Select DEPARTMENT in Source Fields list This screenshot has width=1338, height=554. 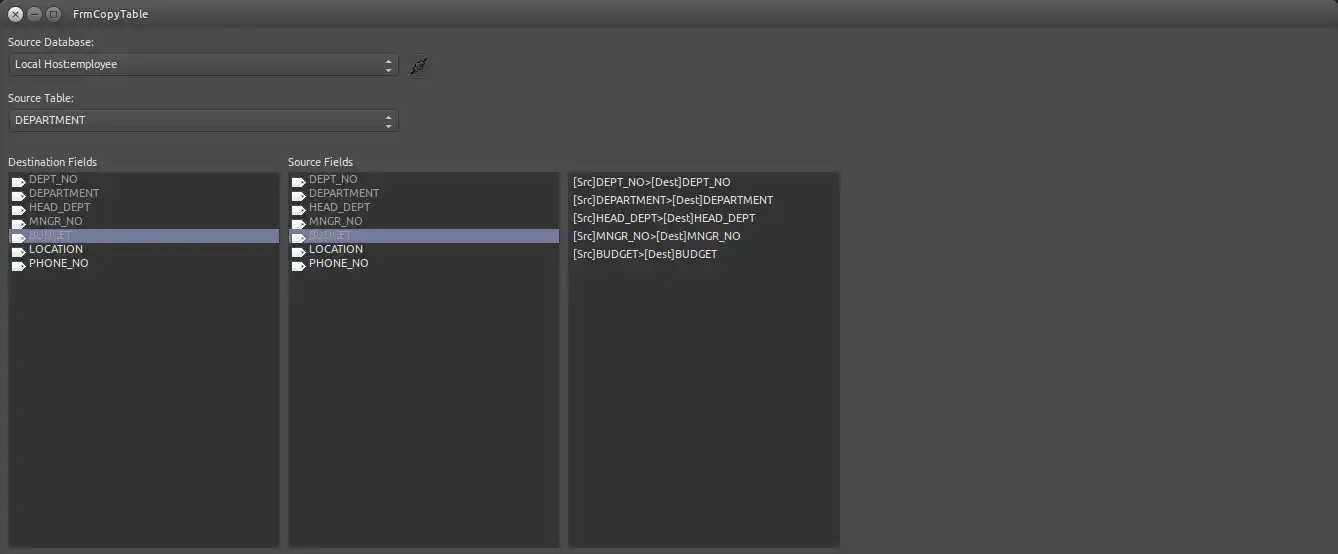pyautogui.click(x=344, y=194)
